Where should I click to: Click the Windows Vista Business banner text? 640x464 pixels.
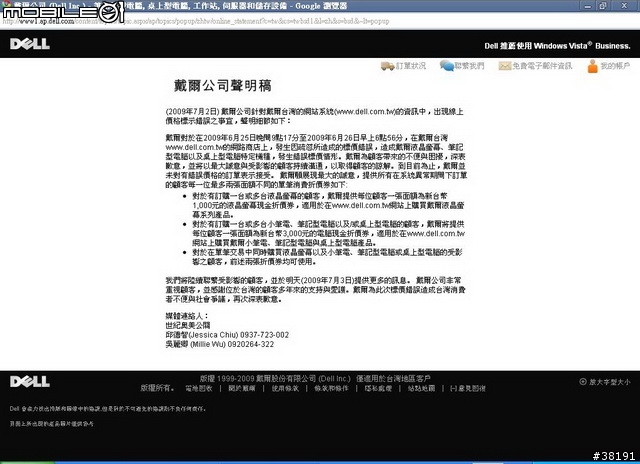tap(557, 46)
